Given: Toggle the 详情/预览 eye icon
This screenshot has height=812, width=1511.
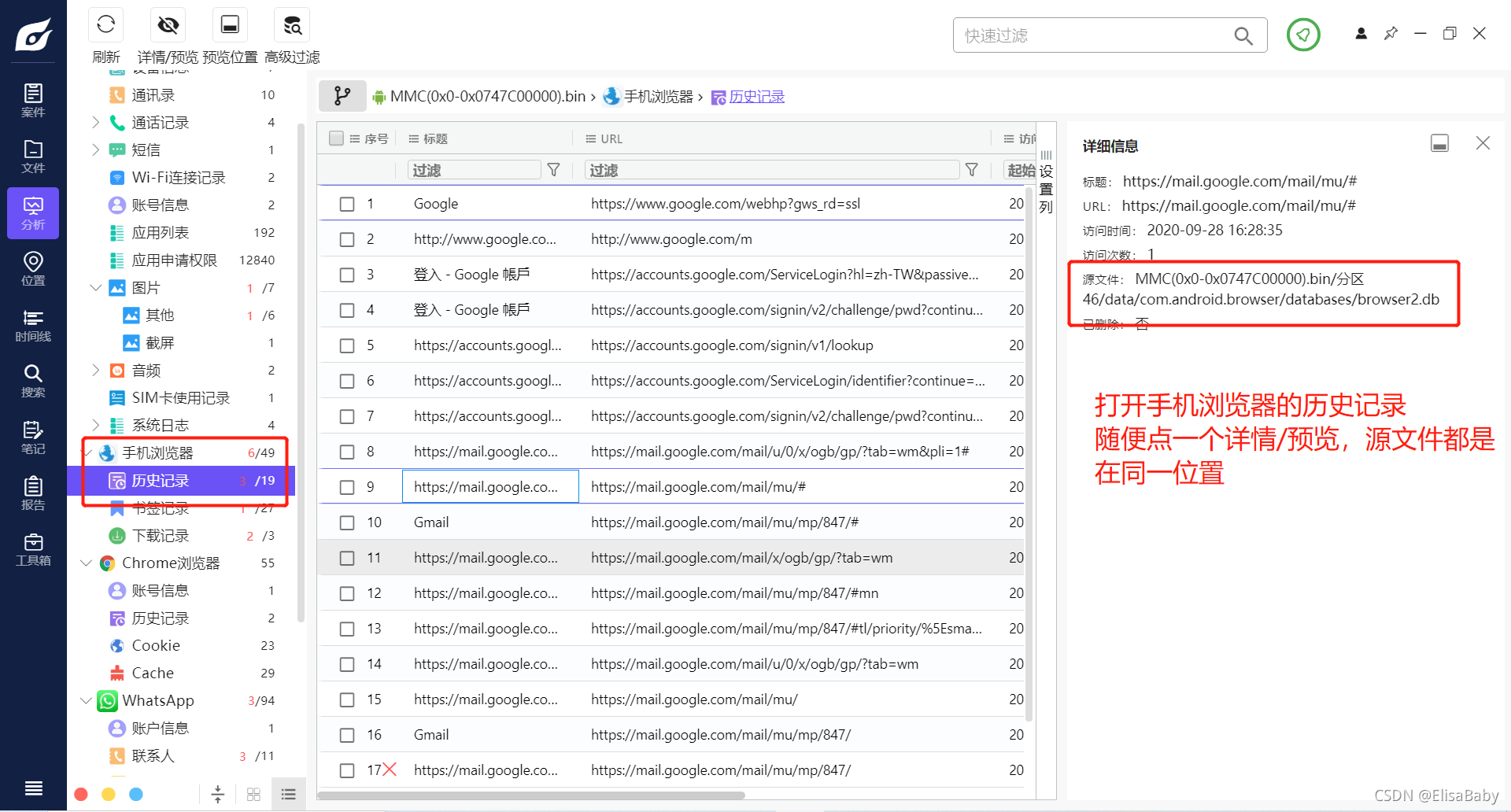Looking at the screenshot, I should coord(168,25).
